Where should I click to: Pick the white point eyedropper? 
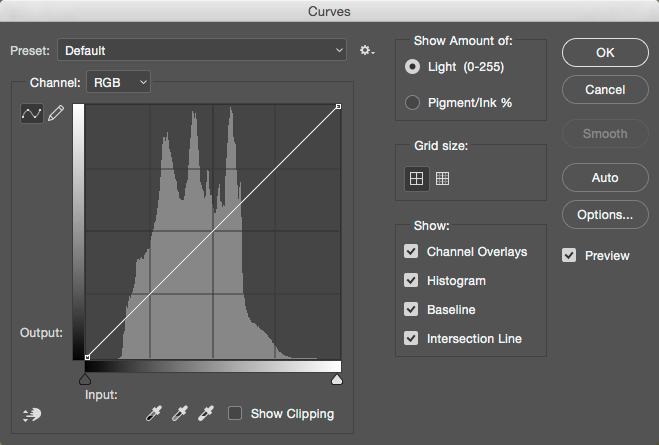205,413
